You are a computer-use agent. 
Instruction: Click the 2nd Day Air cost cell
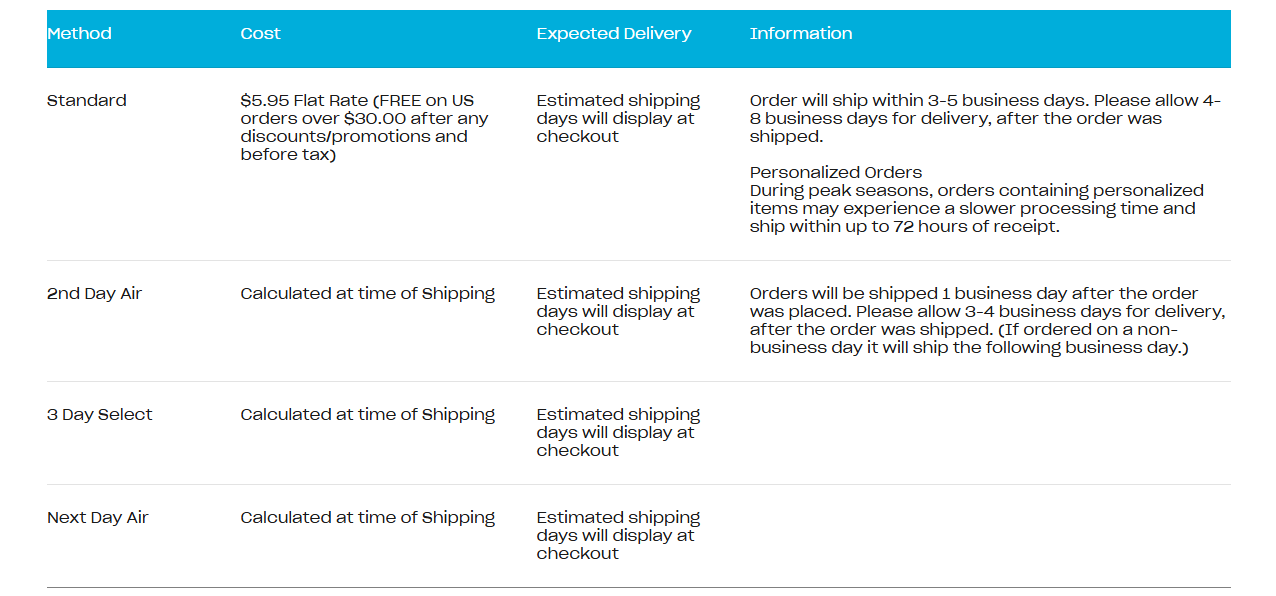pyautogui.click(x=367, y=294)
